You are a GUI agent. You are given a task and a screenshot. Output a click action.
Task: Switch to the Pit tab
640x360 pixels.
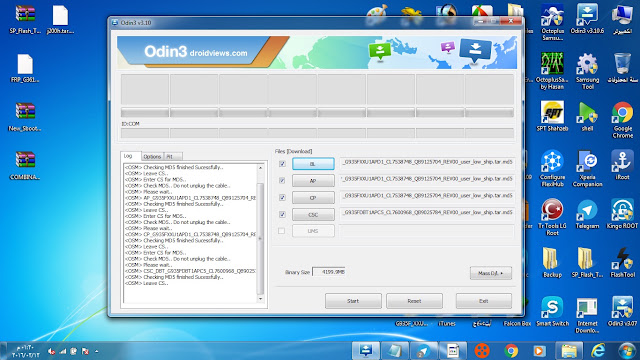click(x=173, y=156)
